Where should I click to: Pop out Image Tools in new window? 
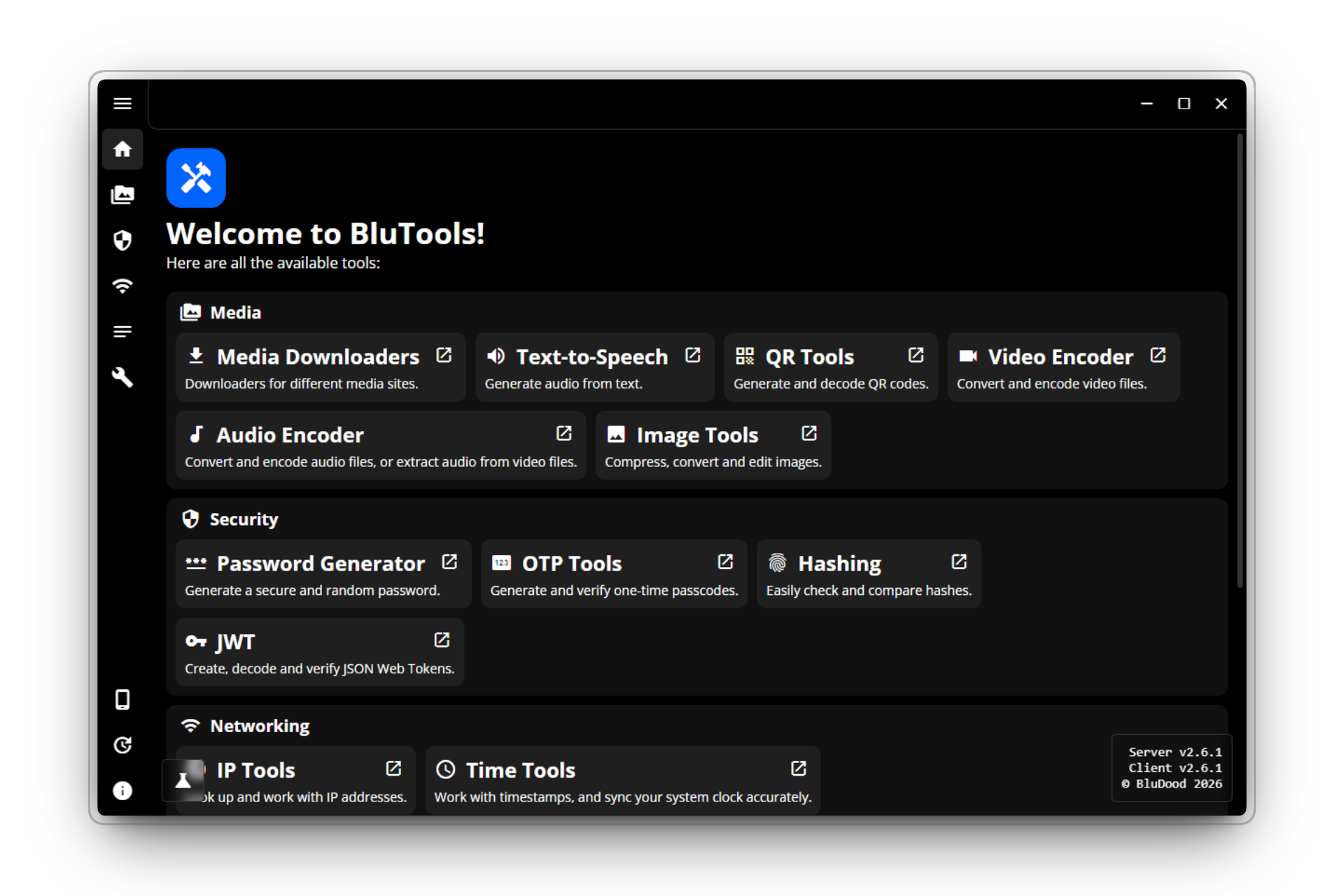(808, 433)
